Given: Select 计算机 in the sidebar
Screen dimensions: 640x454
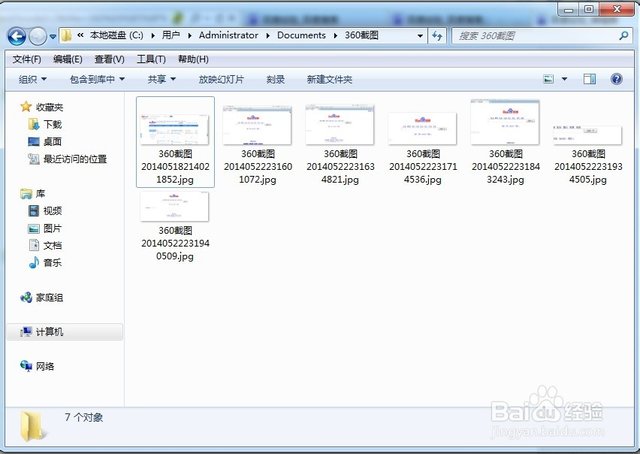Looking at the screenshot, I should point(49,332).
